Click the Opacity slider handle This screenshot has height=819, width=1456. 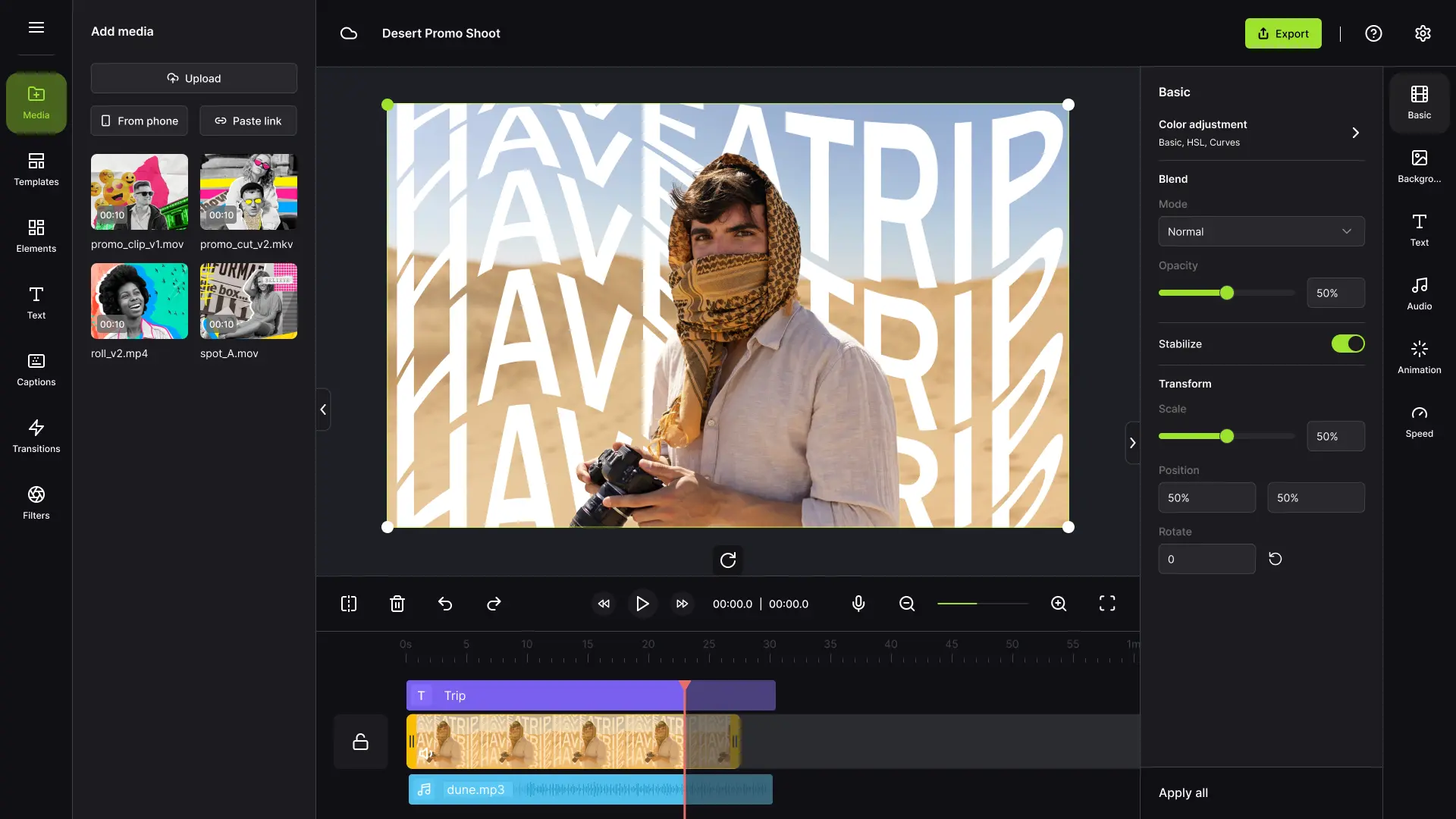click(1227, 293)
